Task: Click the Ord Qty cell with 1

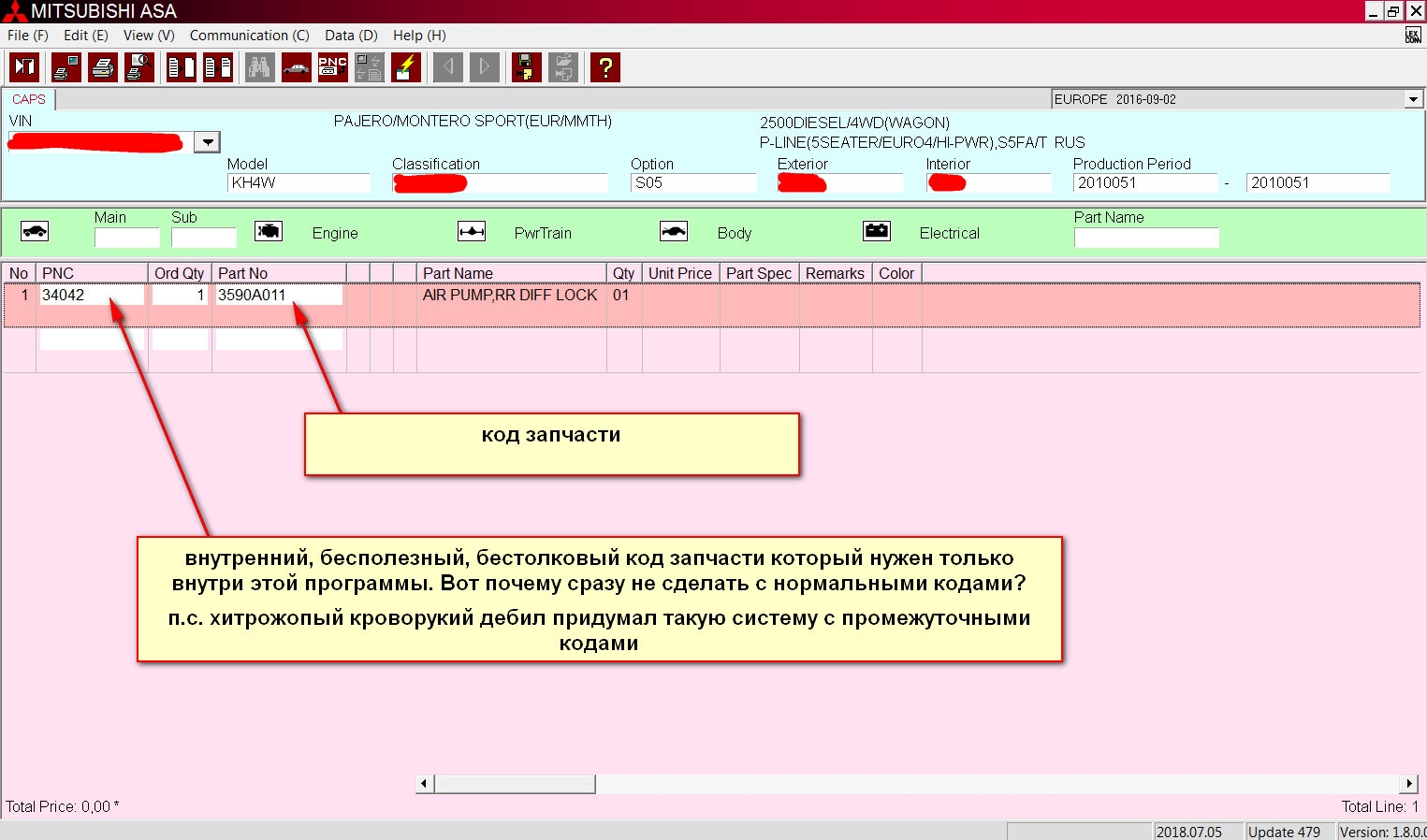Action: pos(180,295)
